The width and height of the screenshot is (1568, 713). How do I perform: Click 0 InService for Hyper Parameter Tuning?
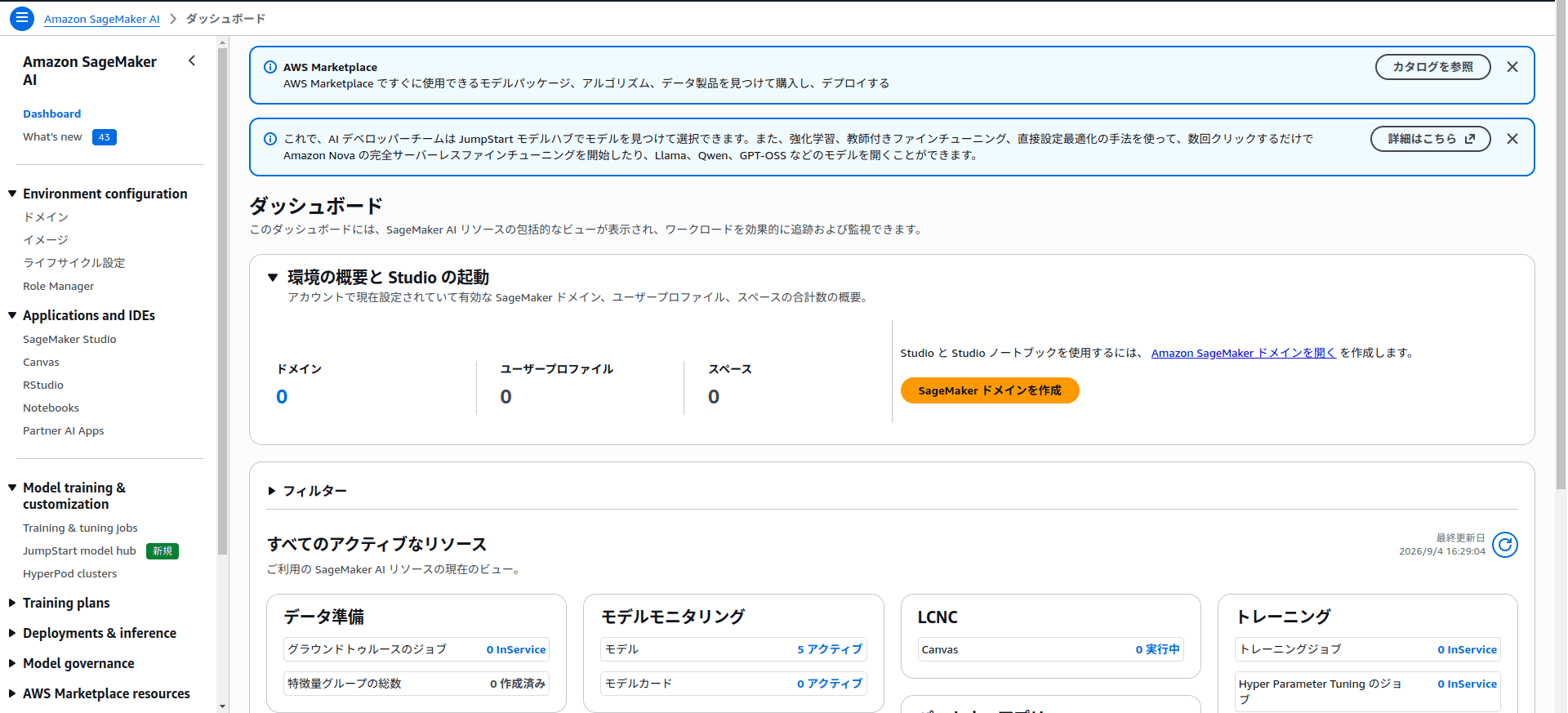(x=1468, y=684)
